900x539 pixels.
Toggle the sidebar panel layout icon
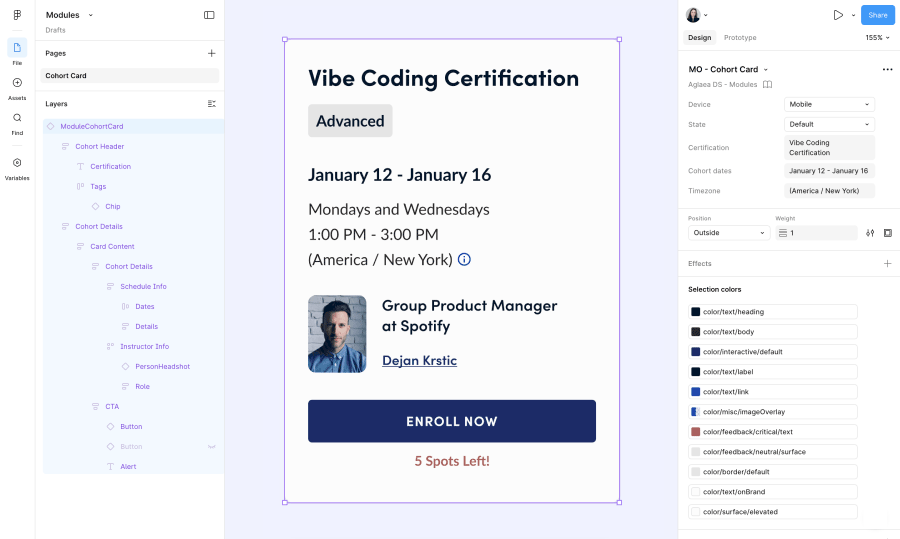(x=210, y=15)
